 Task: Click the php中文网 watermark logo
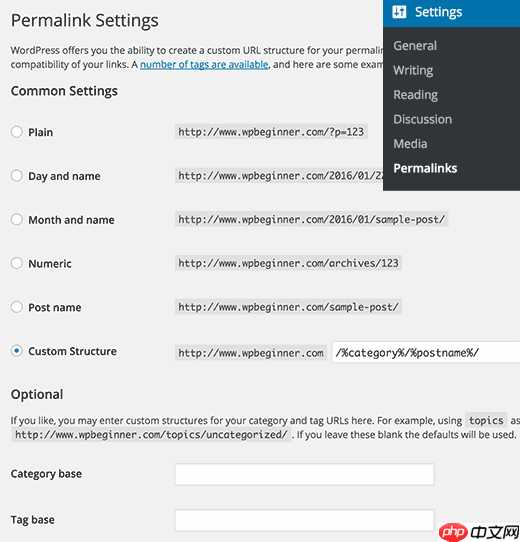click(x=479, y=532)
